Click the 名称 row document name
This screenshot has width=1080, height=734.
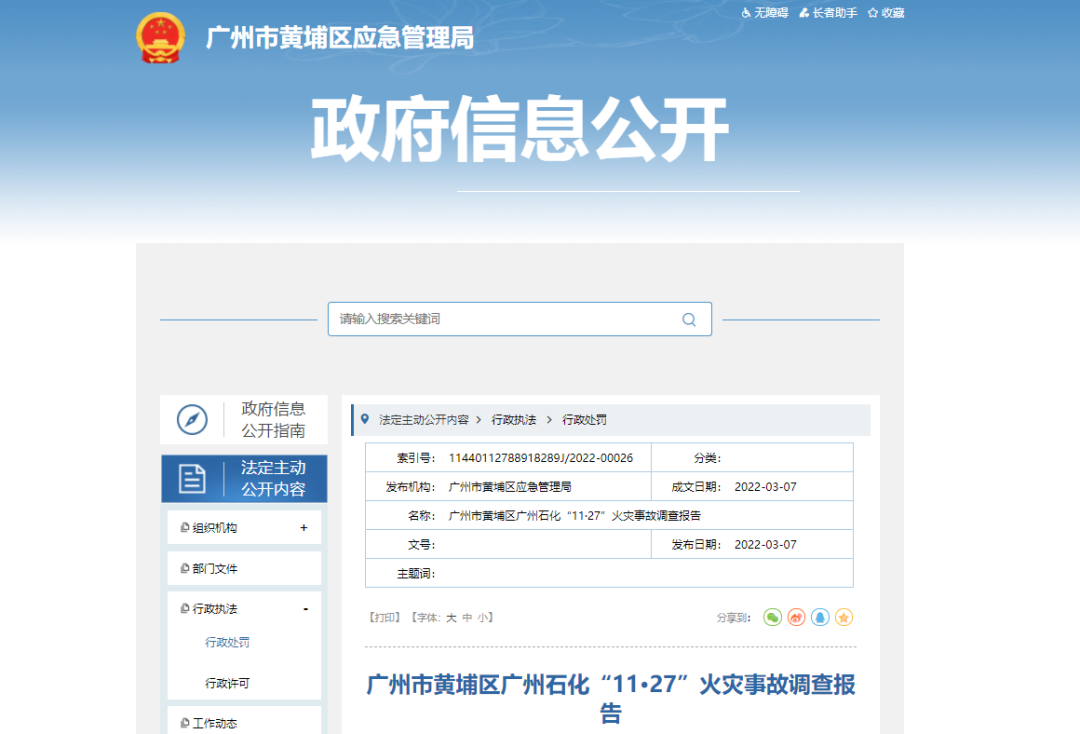tap(574, 516)
